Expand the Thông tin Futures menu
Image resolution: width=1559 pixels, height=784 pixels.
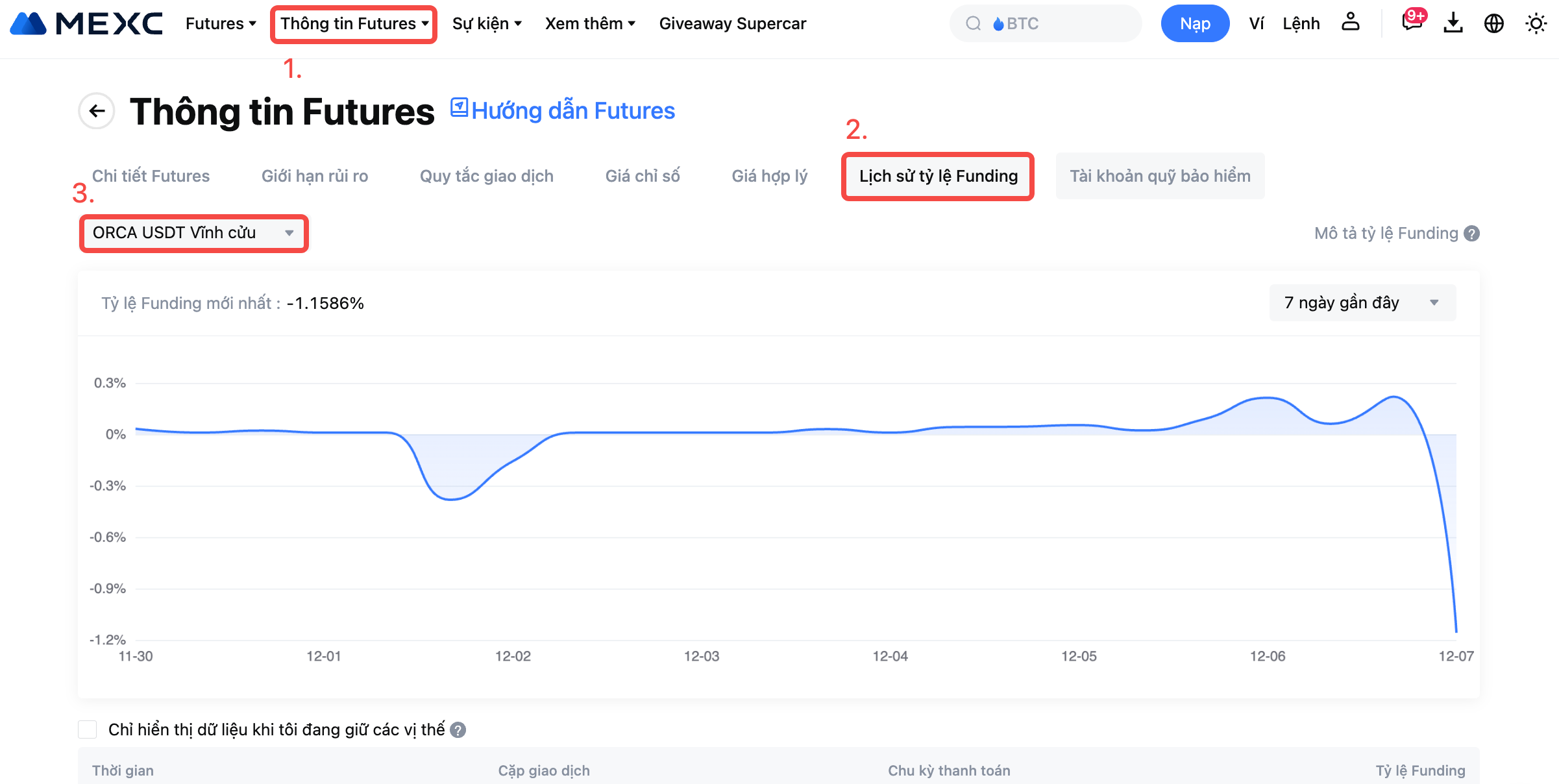pyautogui.click(x=354, y=24)
